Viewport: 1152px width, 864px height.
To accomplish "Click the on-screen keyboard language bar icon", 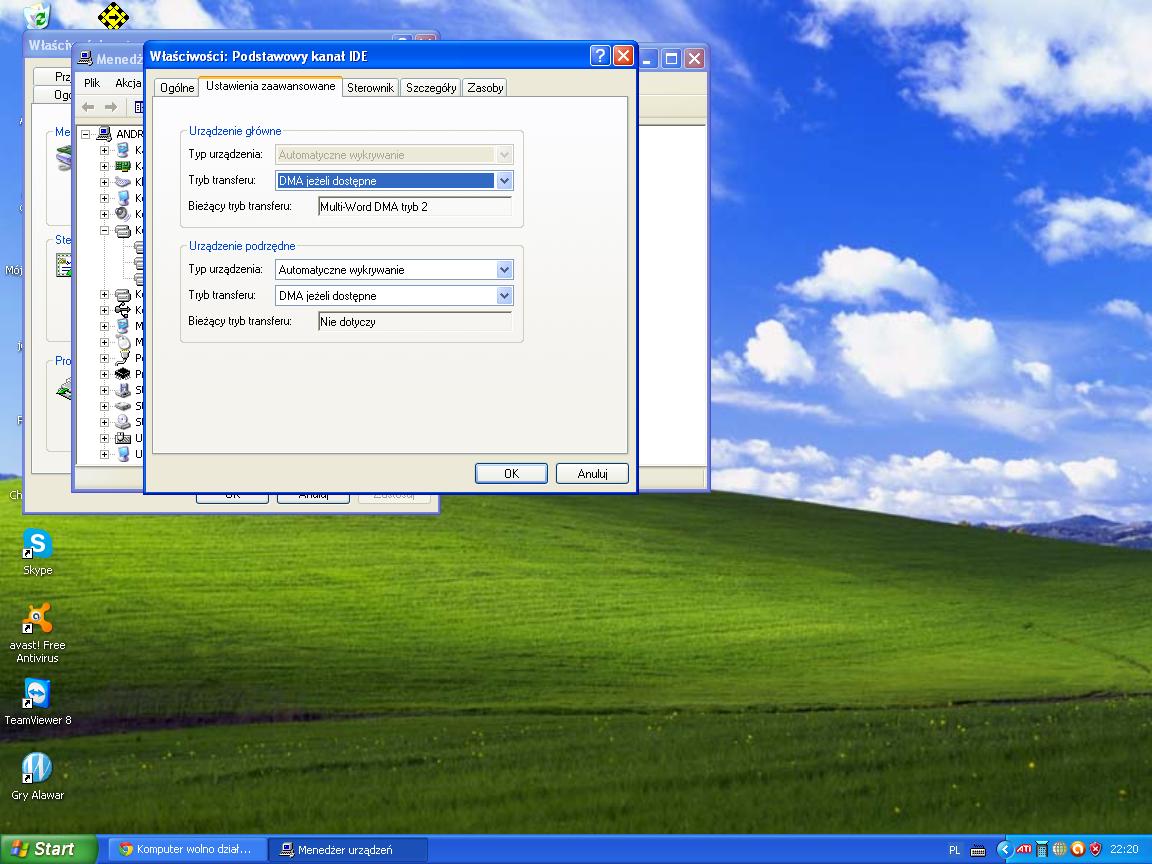I will point(978,850).
